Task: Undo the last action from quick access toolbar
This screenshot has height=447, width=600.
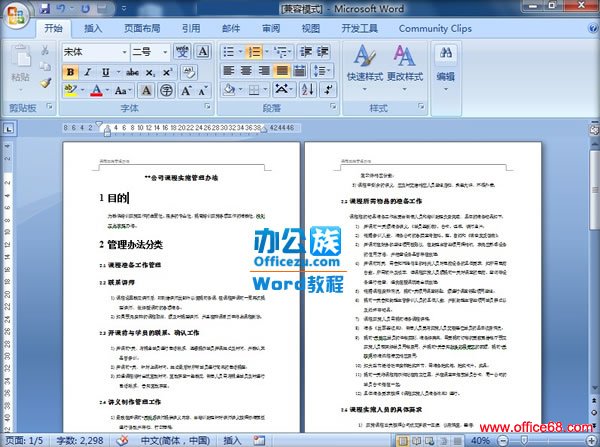Action: (61, 8)
